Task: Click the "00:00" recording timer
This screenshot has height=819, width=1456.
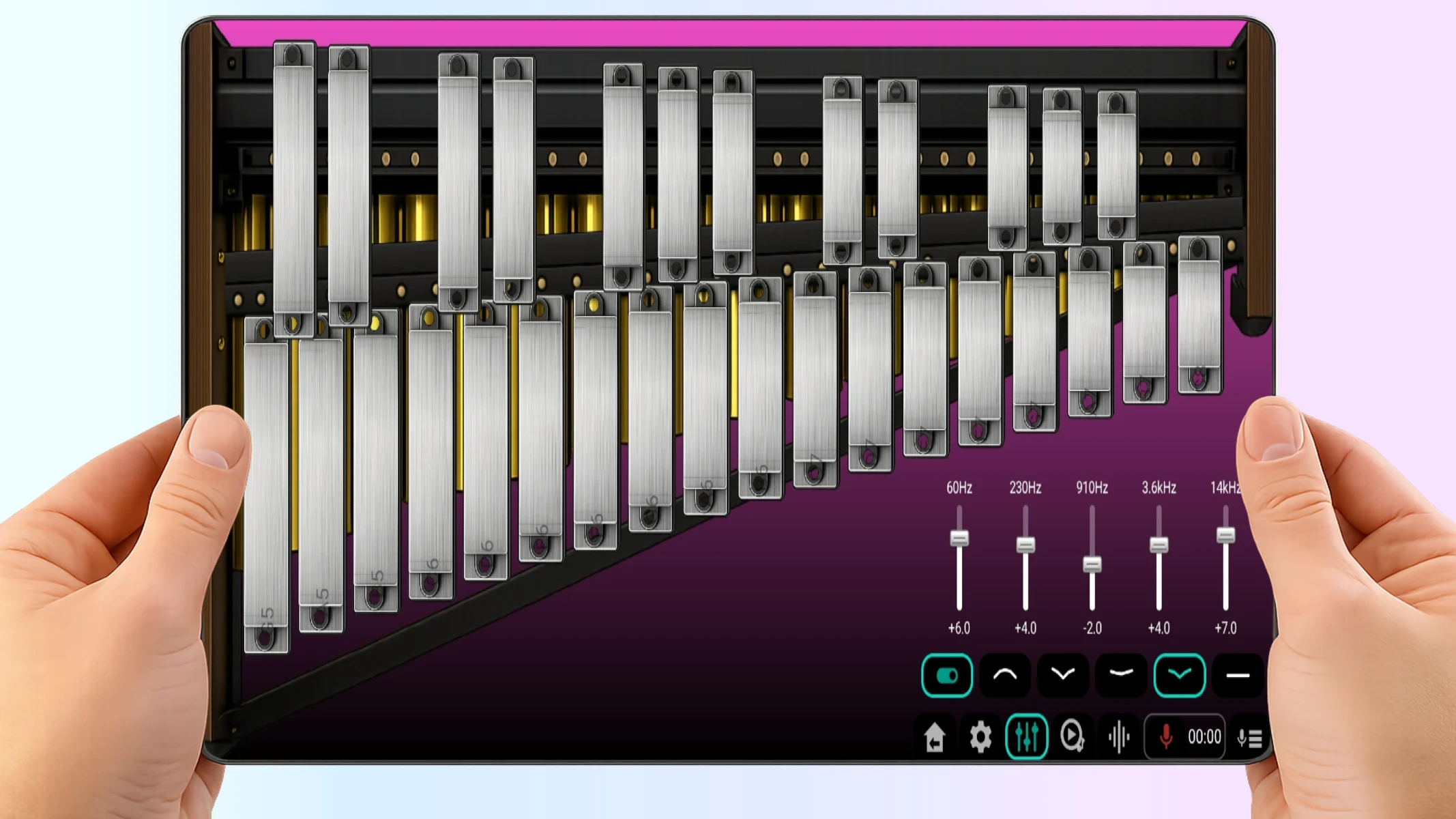Action: [1204, 737]
